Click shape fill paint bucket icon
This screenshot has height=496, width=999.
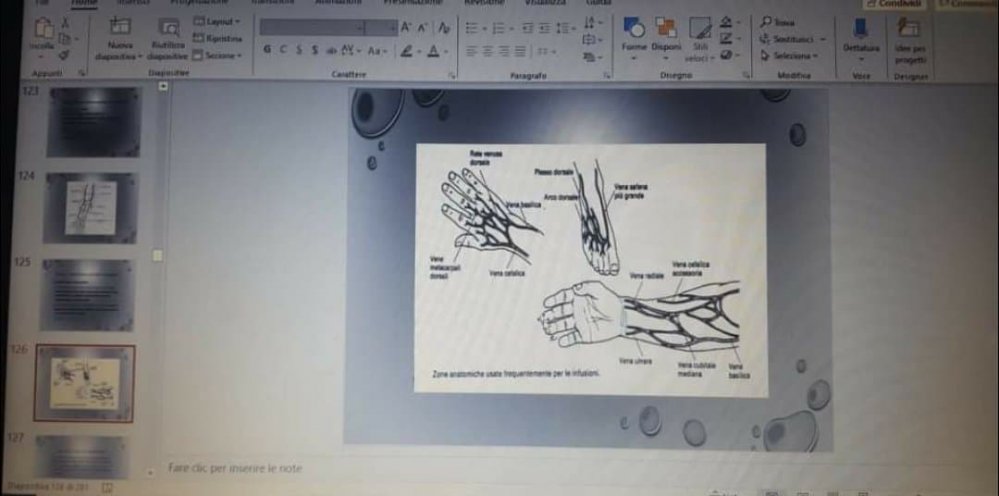728,23
